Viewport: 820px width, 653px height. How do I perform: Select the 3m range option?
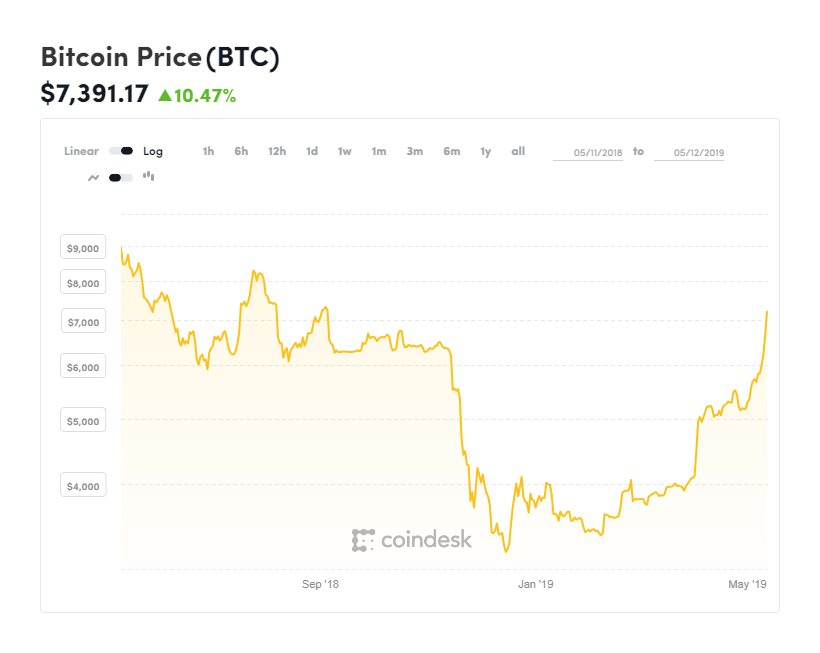click(x=414, y=151)
